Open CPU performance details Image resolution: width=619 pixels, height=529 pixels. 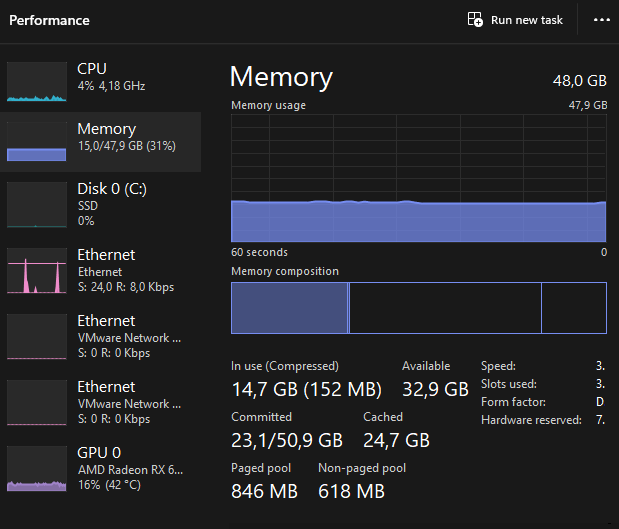(110, 77)
